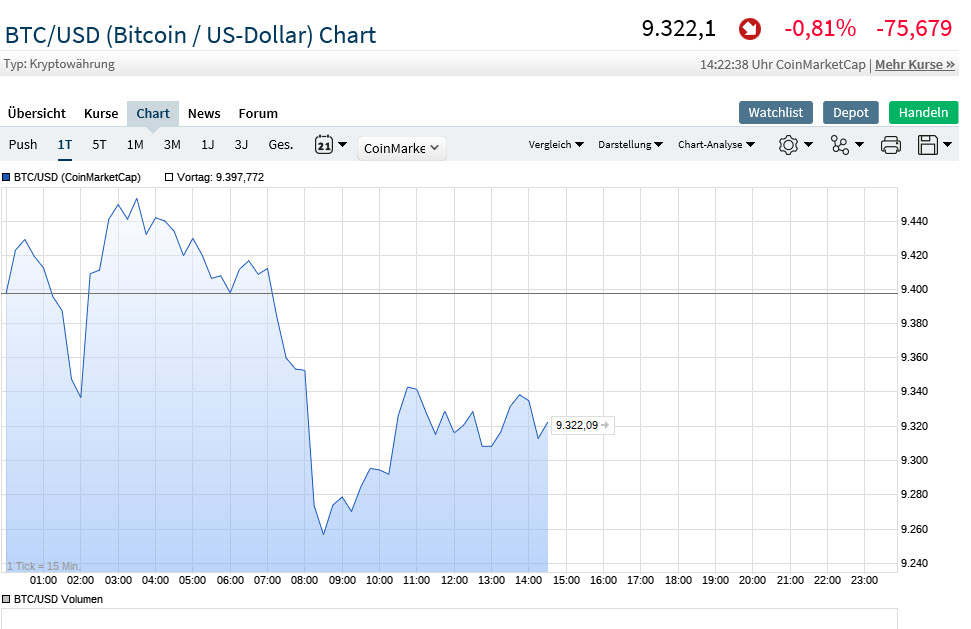Open the Darstellung dropdown
971x629 pixels.
(x=630, y=145)
